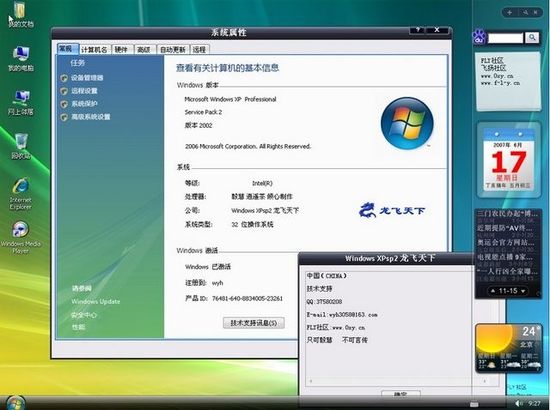Click the calendar gadget showing 17
Screen dimensions: 550x410
pos(509,160)
